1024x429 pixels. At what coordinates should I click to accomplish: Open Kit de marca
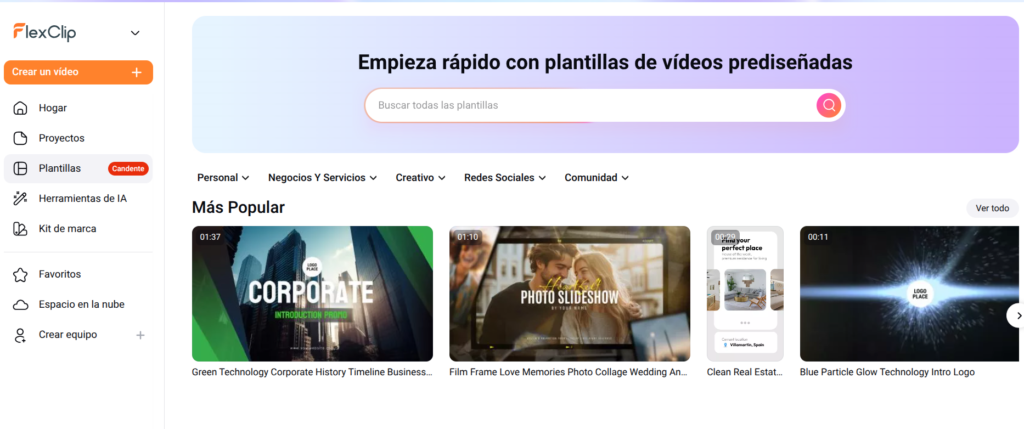pyautogui.click(x=78, y=229)
